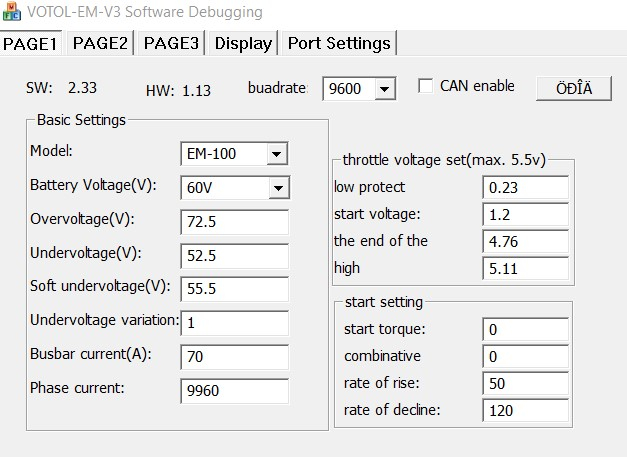Enable the CAN enable checkbox

424,86
